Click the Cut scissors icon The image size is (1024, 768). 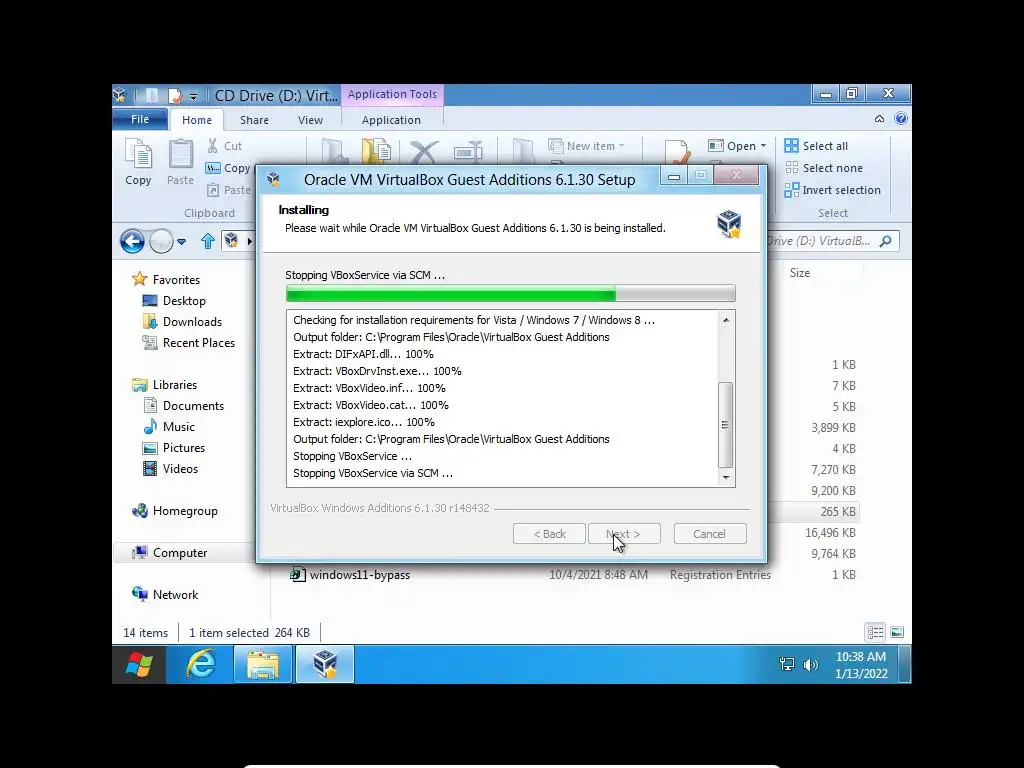click(212, 146)
